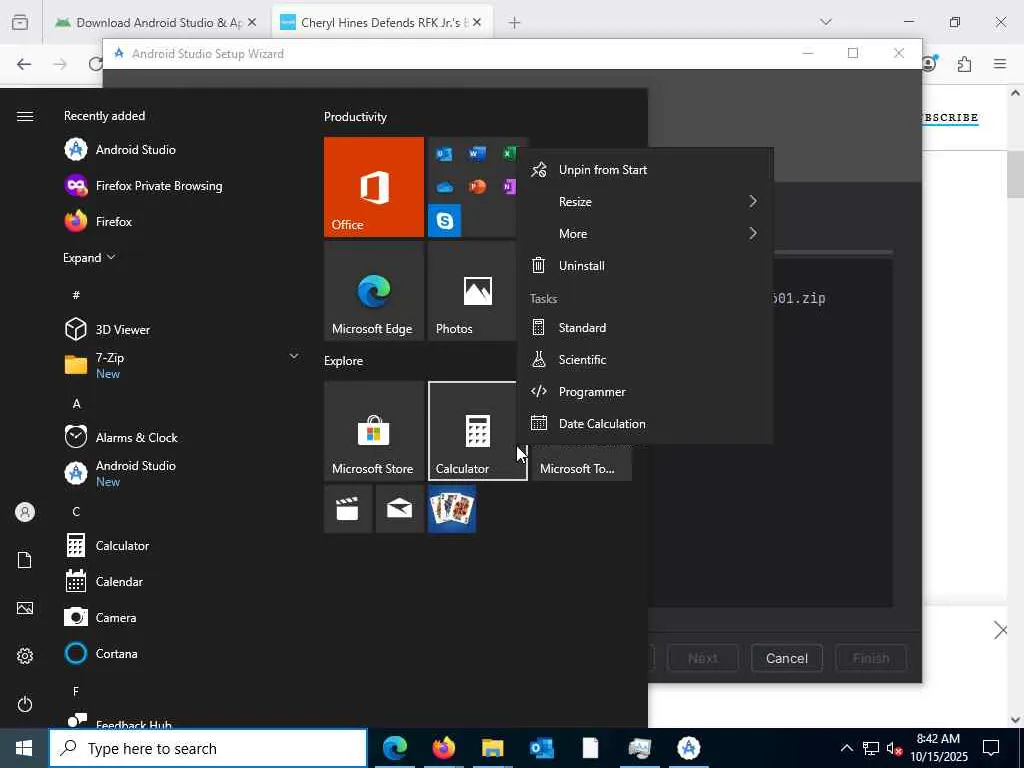Image resolution: width=1024 pixels, height=768 pixels.
Task: Select Unpin from Start
Action: point(645,170)
